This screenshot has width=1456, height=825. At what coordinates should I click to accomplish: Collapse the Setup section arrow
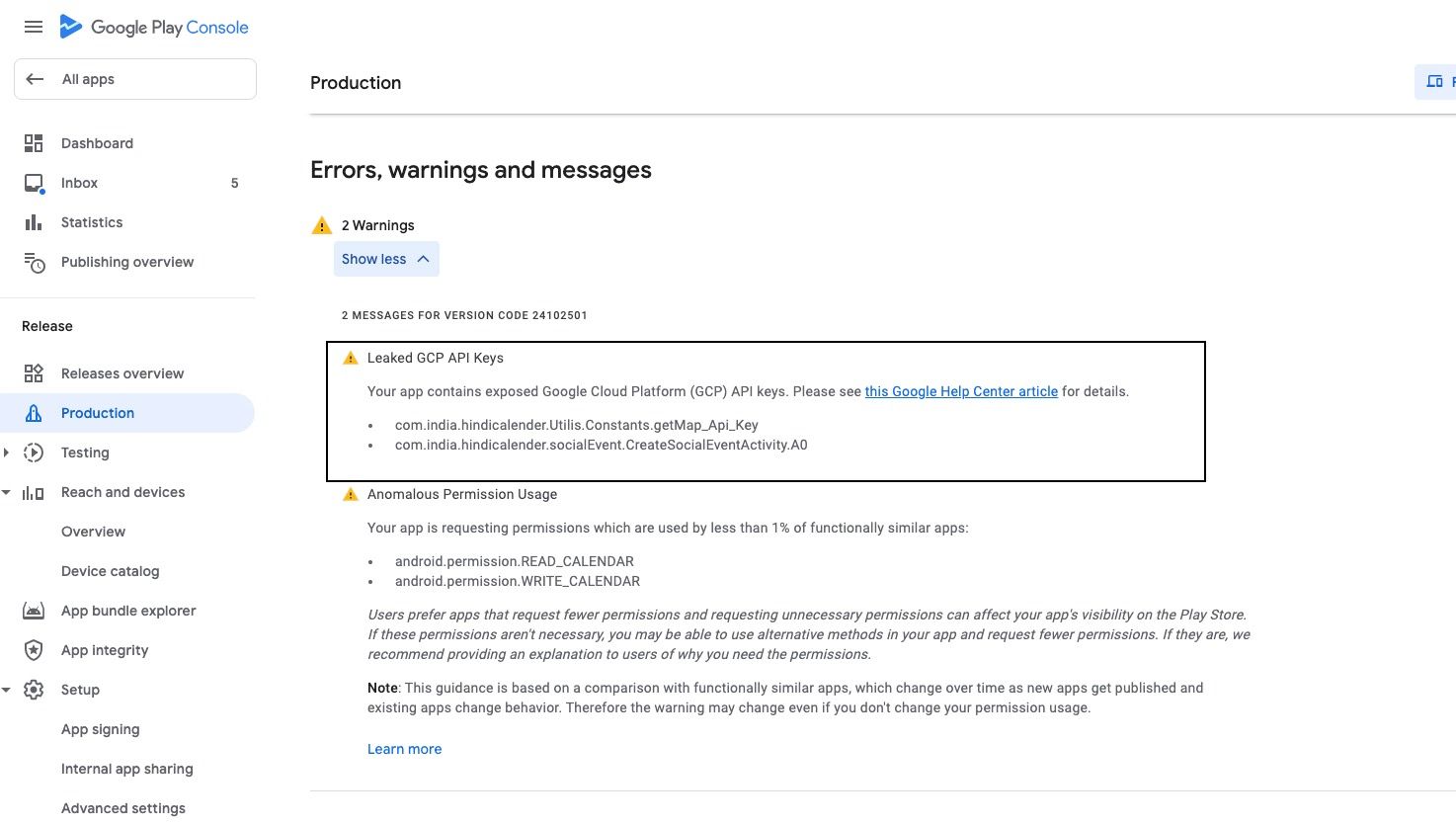pos(7,690)
